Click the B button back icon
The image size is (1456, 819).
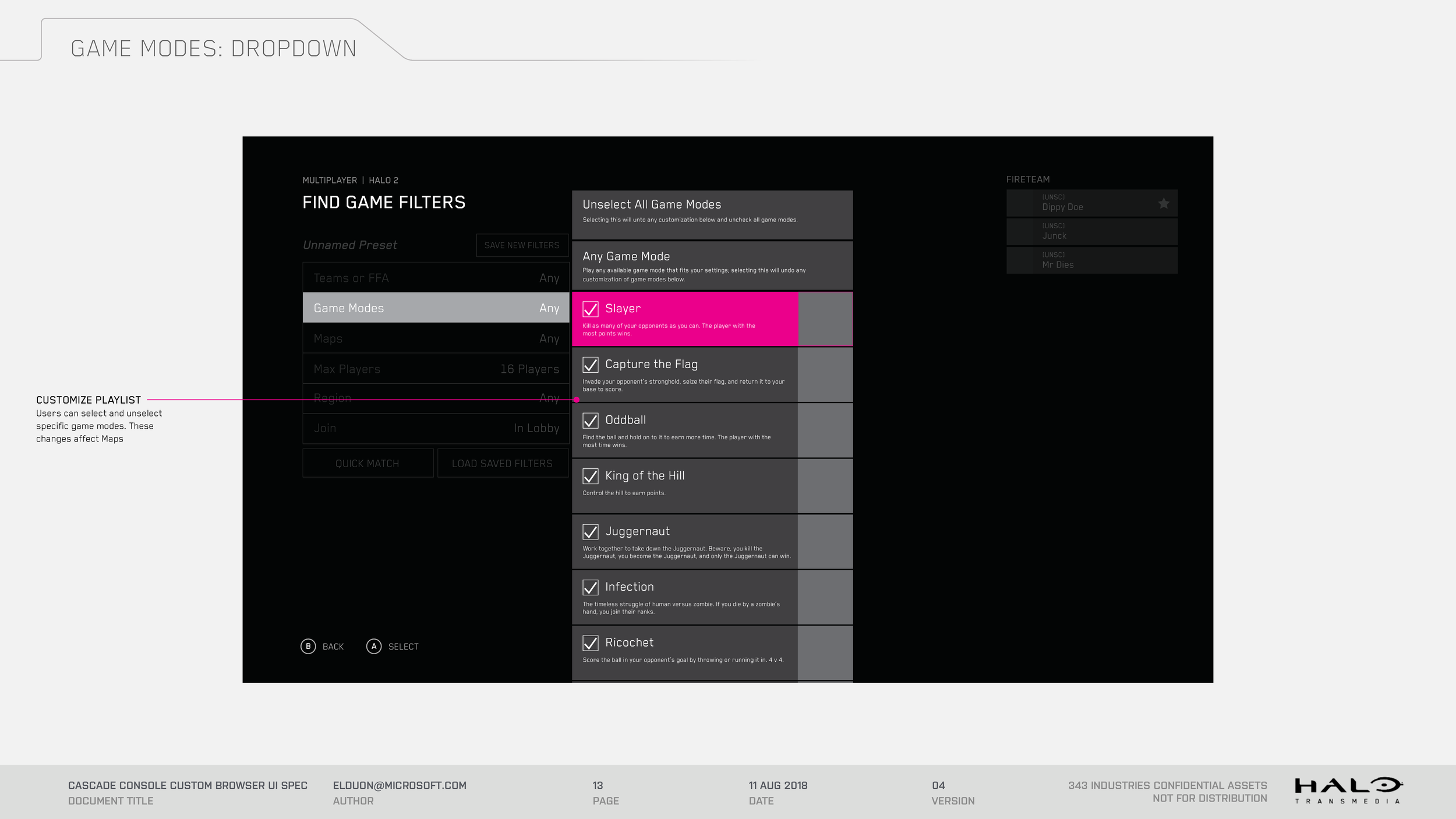coord(308,647)
